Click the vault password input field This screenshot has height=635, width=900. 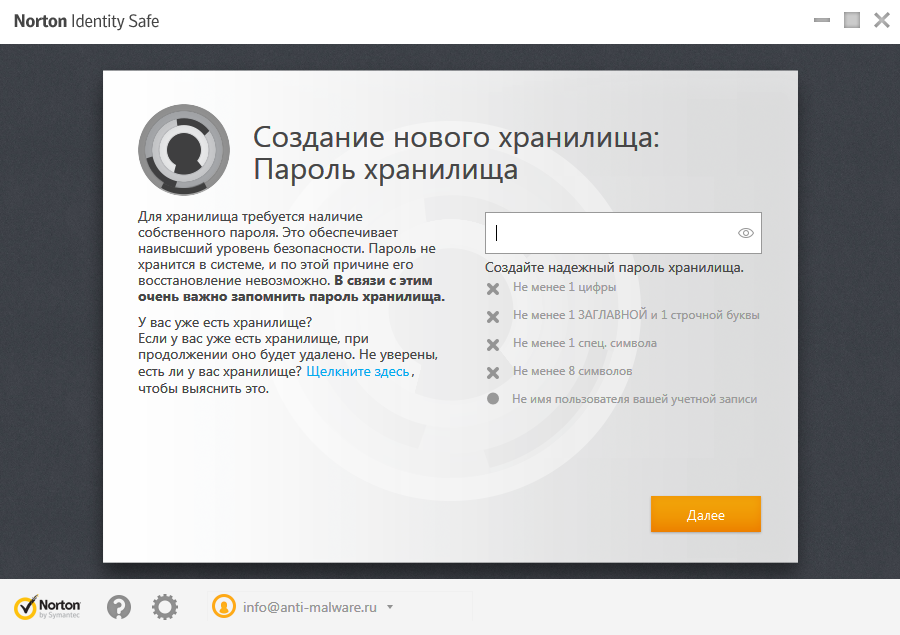(x=623, y=233)
